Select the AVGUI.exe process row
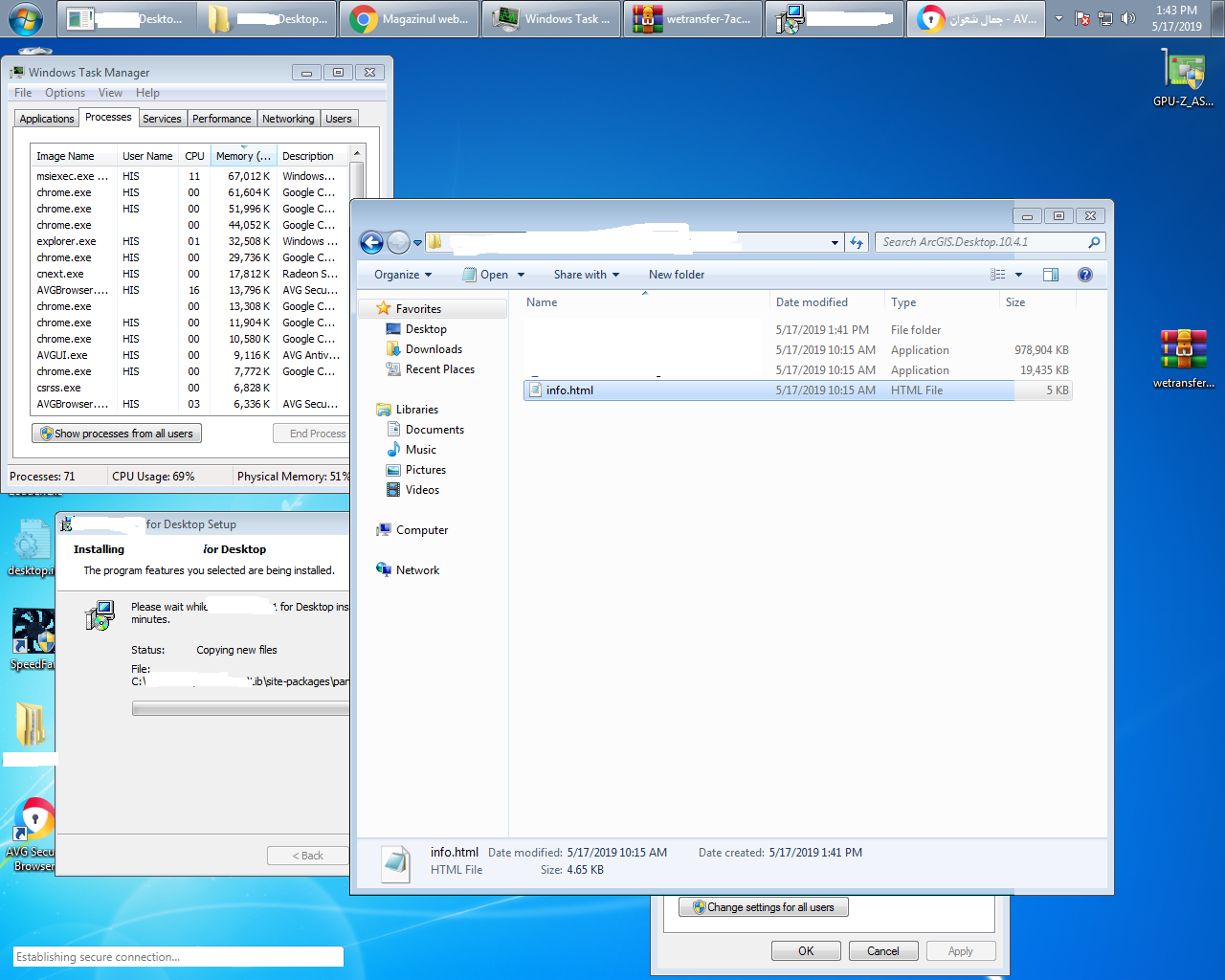This screenshot has width=1225, height=980. (x=189, y=355)
